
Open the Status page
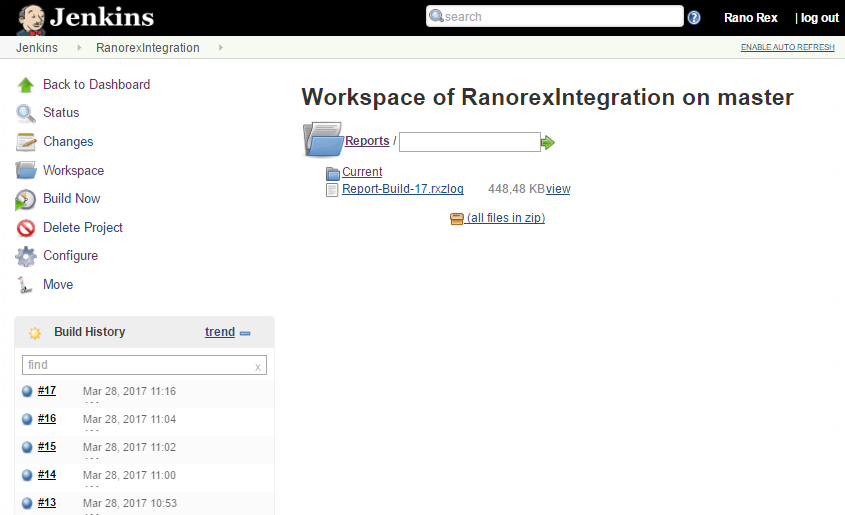(61, 113)
